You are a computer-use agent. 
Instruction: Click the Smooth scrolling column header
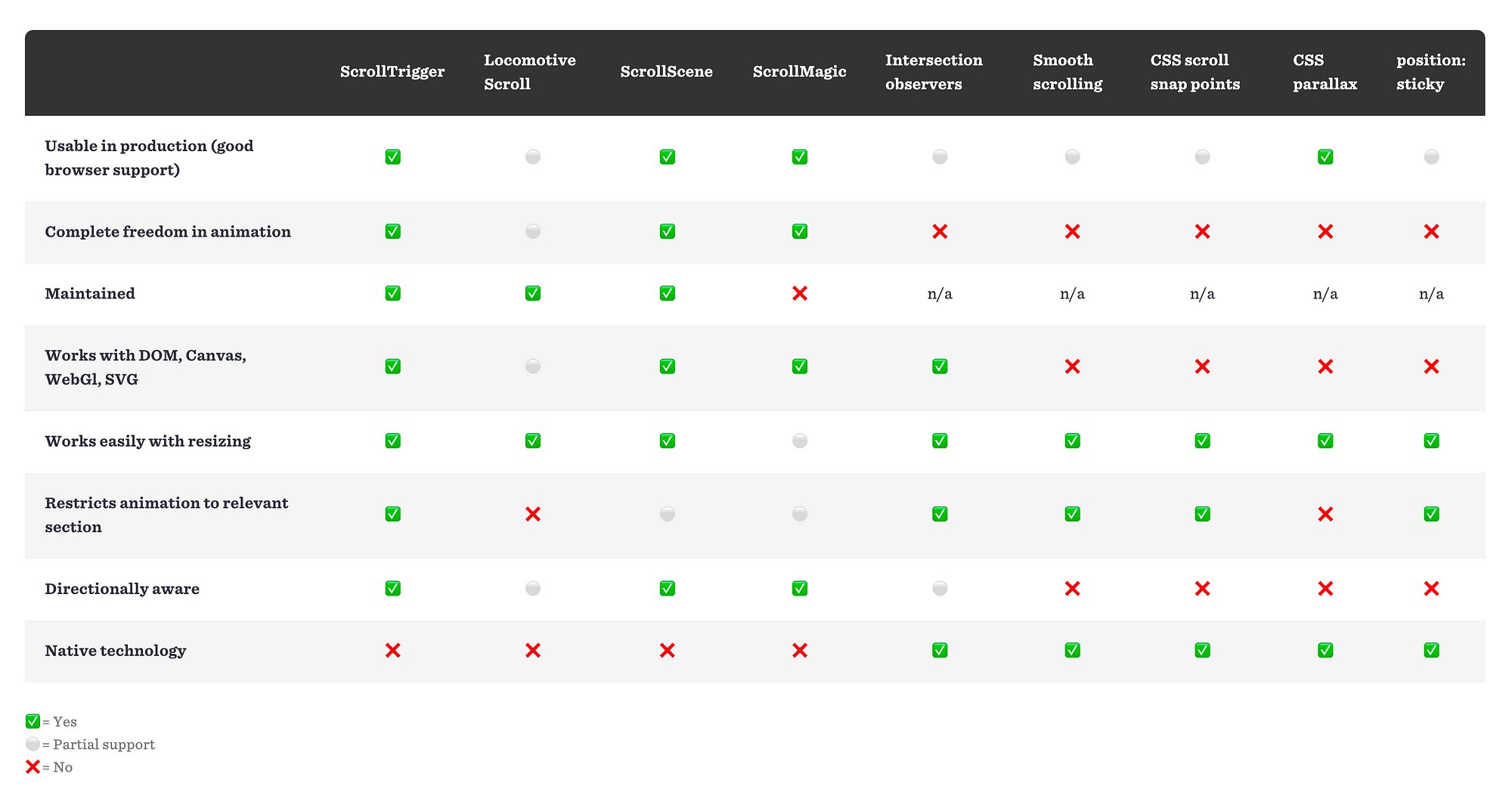[1067, 72]
